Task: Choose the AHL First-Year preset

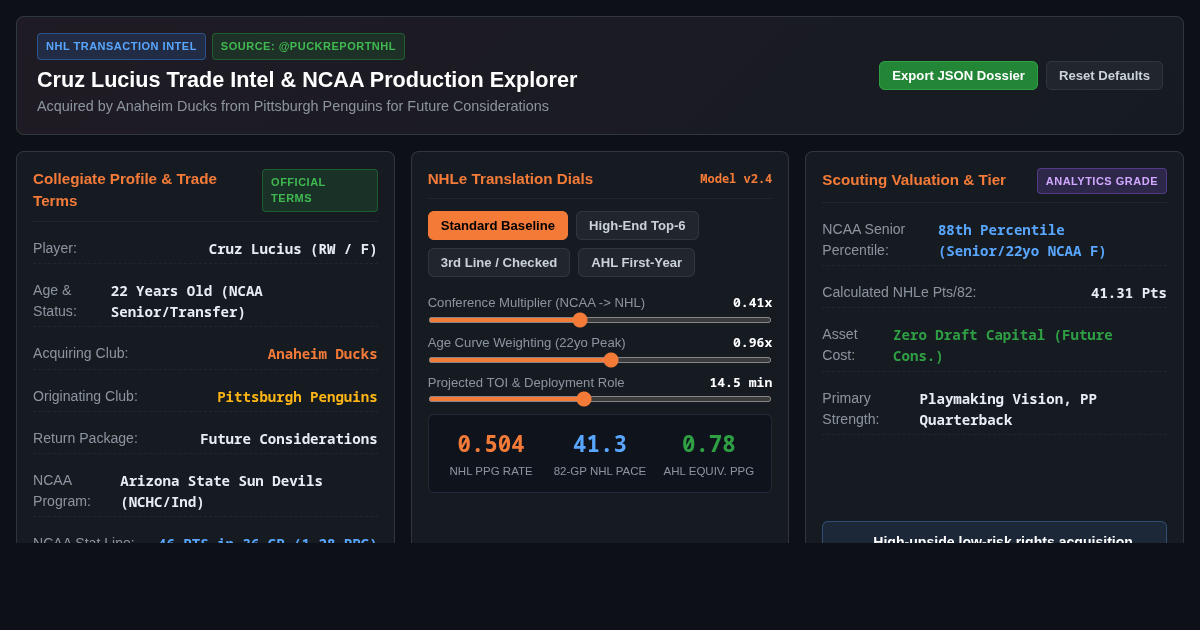Action: click(636, 262)
